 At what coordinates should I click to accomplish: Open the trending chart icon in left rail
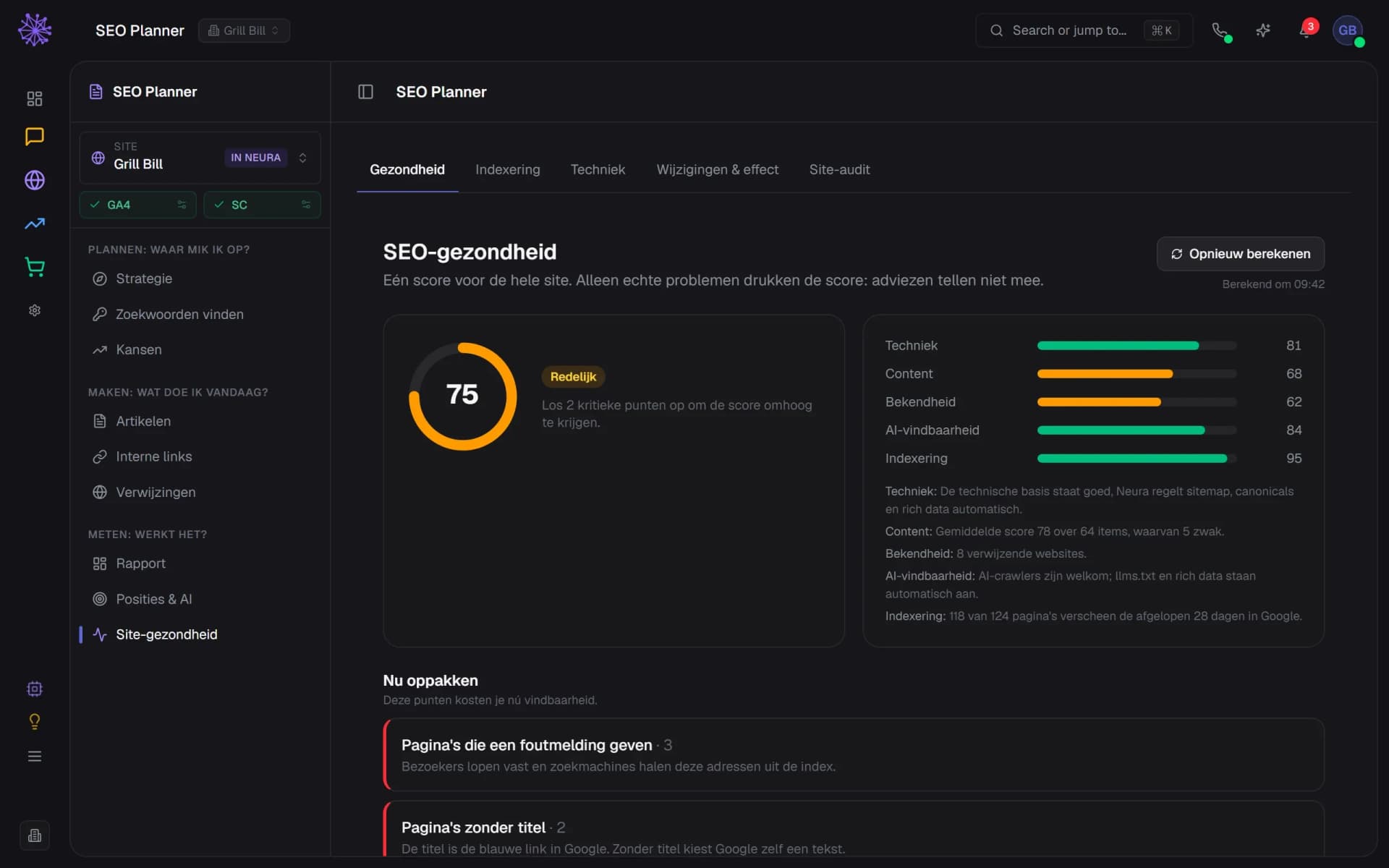click(35, 224)
